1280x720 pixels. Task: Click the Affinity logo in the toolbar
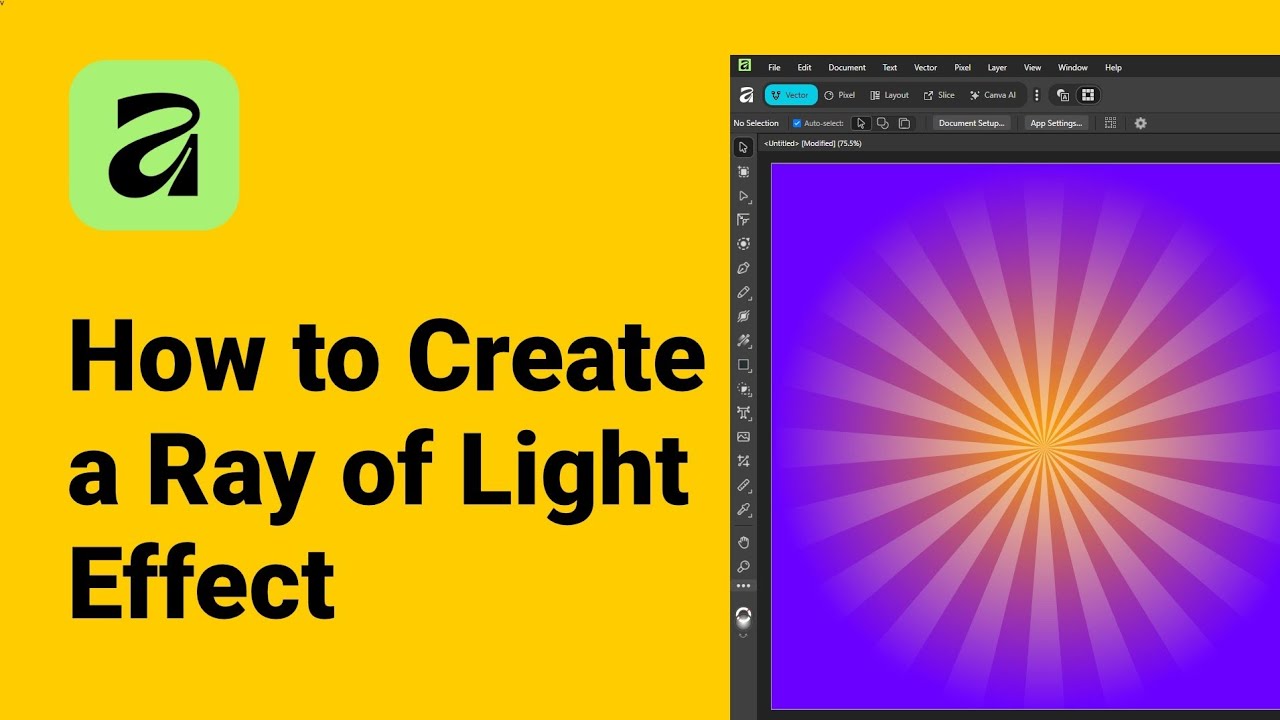click(746, 95)
